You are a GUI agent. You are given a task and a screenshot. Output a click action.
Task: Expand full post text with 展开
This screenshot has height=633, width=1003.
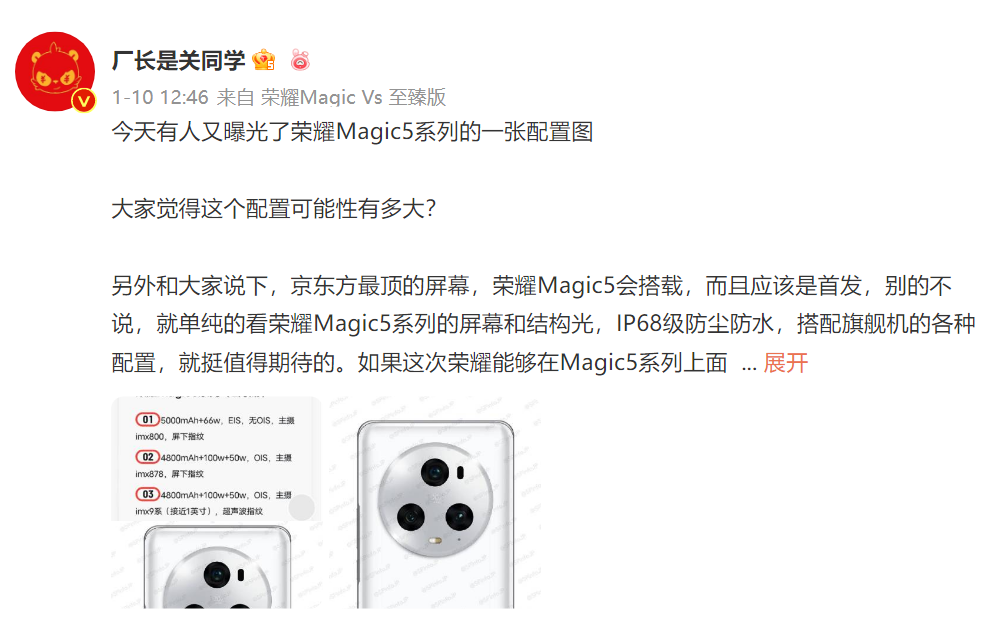786,363
